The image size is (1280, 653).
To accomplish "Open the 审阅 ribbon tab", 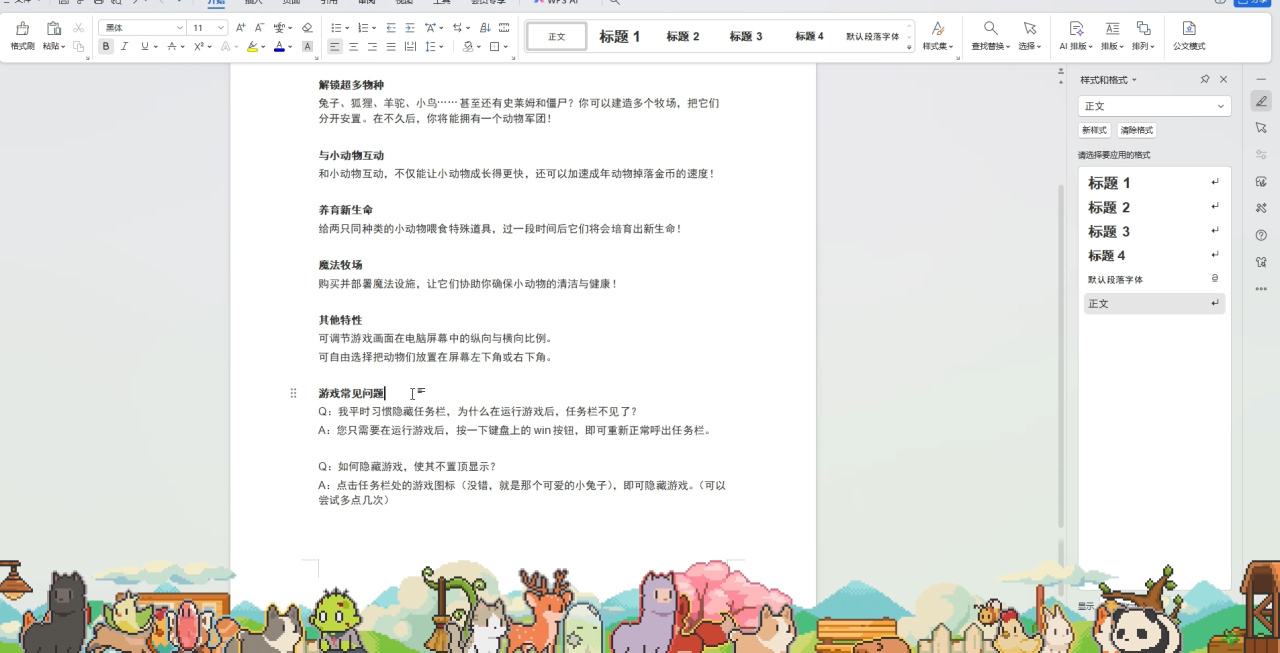I will (x=365, y=3).
